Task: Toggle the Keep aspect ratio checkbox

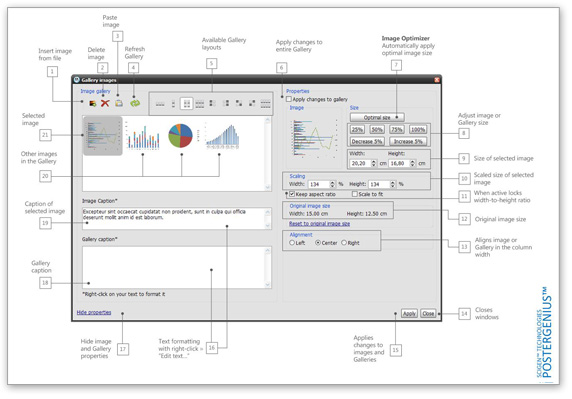Action: [292, 194]
